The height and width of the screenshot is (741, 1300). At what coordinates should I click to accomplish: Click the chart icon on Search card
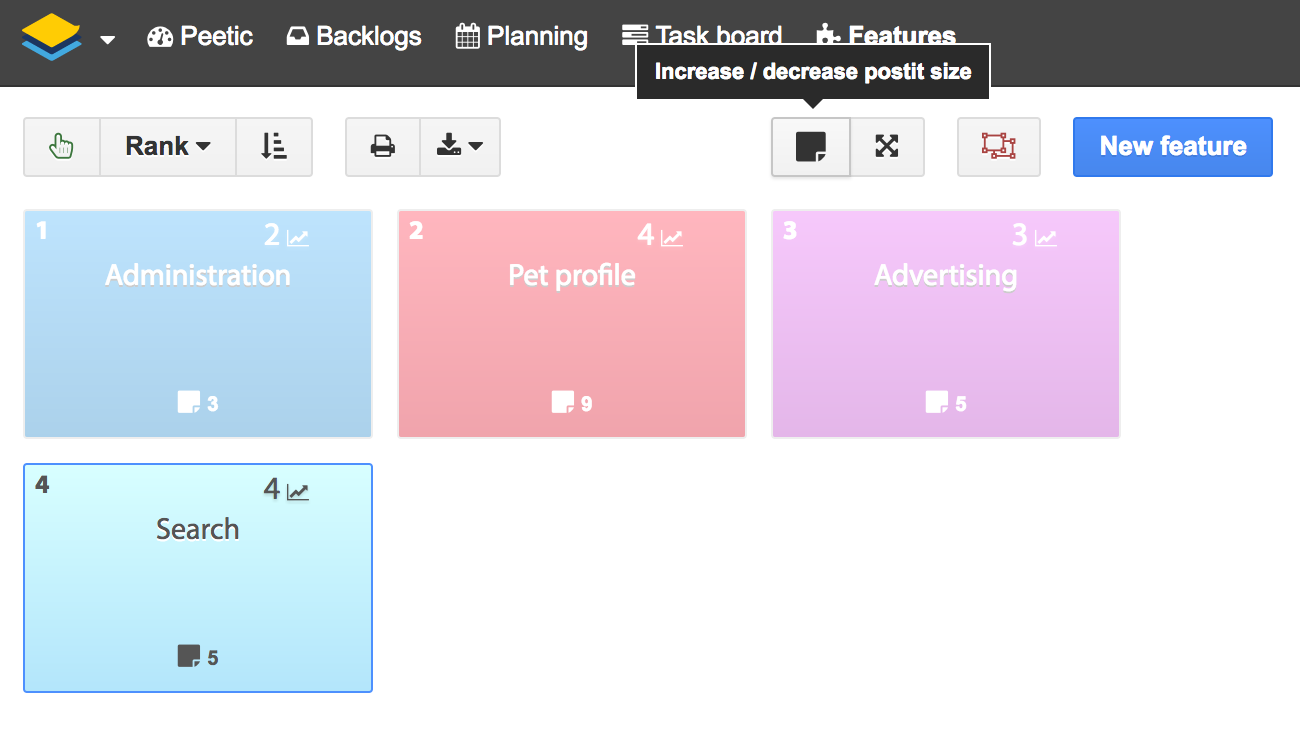pyautogui.click(x=298, y=492)
